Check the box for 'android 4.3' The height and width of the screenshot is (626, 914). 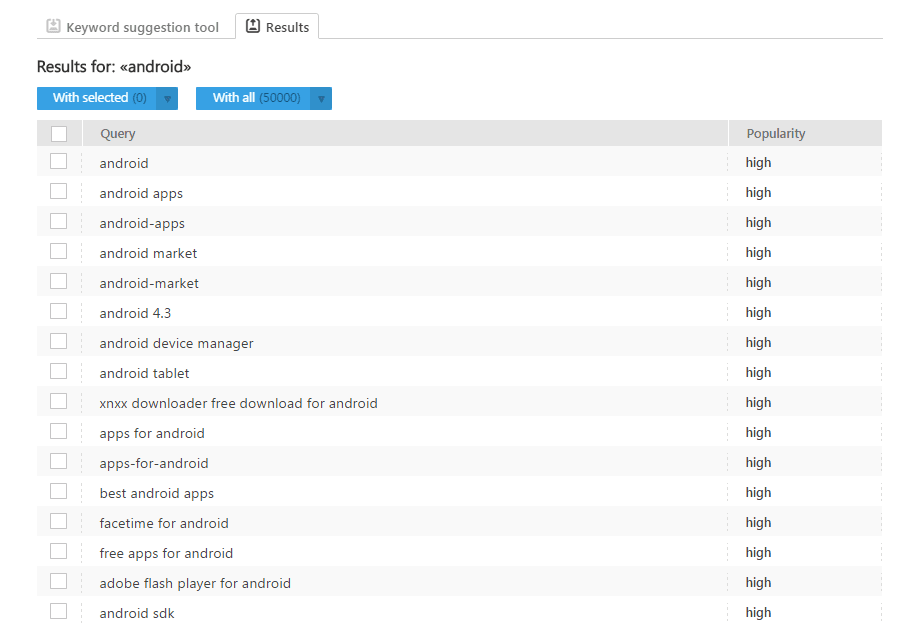[x=58, y=311]
